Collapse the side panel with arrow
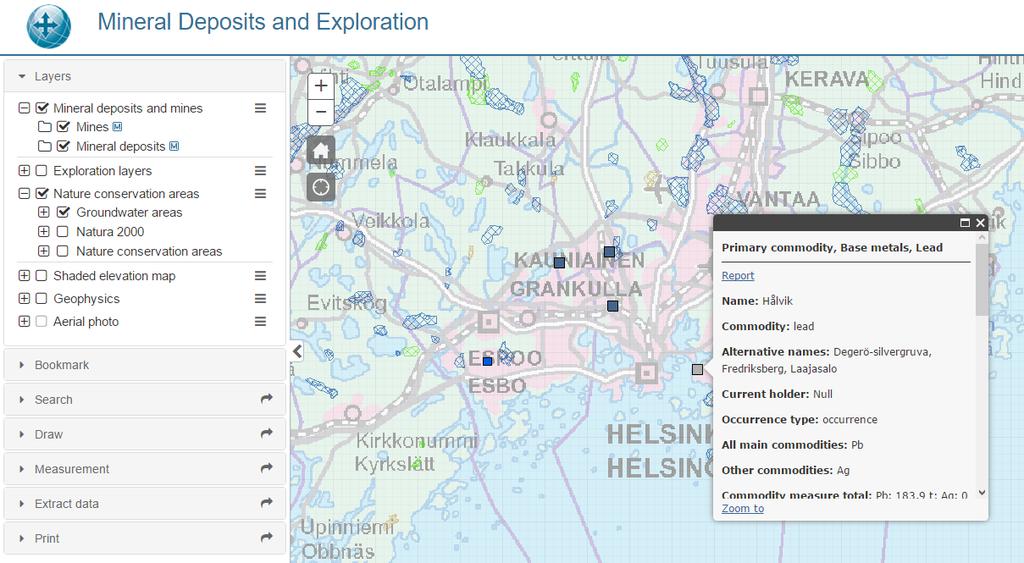Screen dimensions: 1024x563 point(297,351)
